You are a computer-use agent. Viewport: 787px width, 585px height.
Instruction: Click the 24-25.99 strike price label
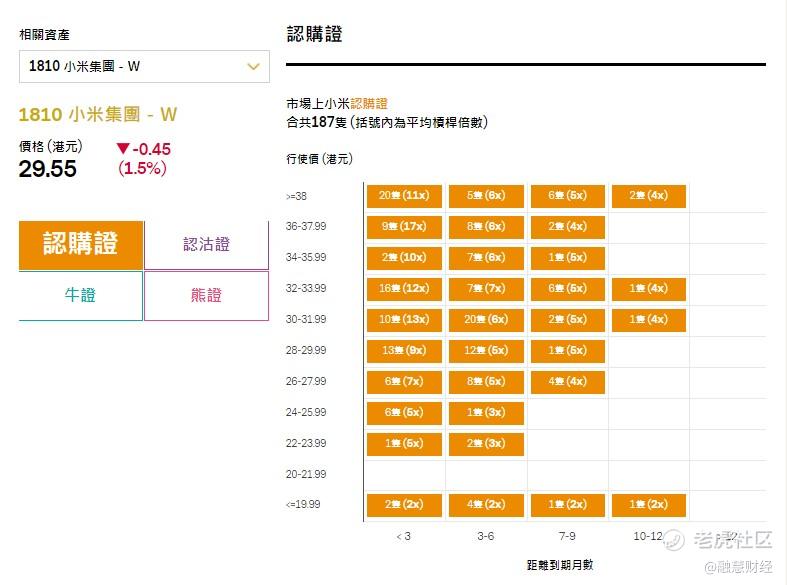306,412
